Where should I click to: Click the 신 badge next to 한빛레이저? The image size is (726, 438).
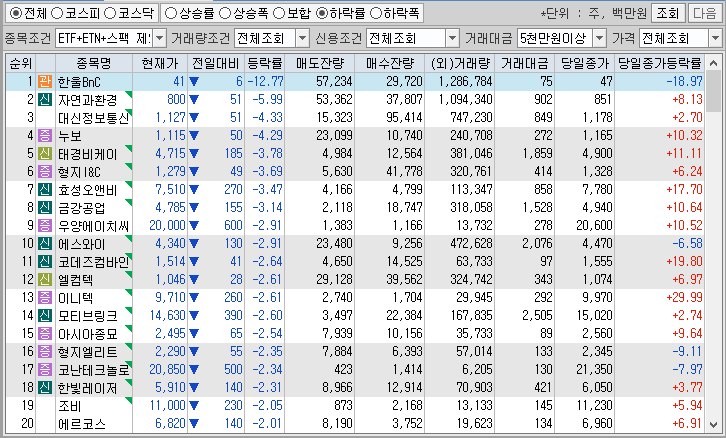coord(45,388)
